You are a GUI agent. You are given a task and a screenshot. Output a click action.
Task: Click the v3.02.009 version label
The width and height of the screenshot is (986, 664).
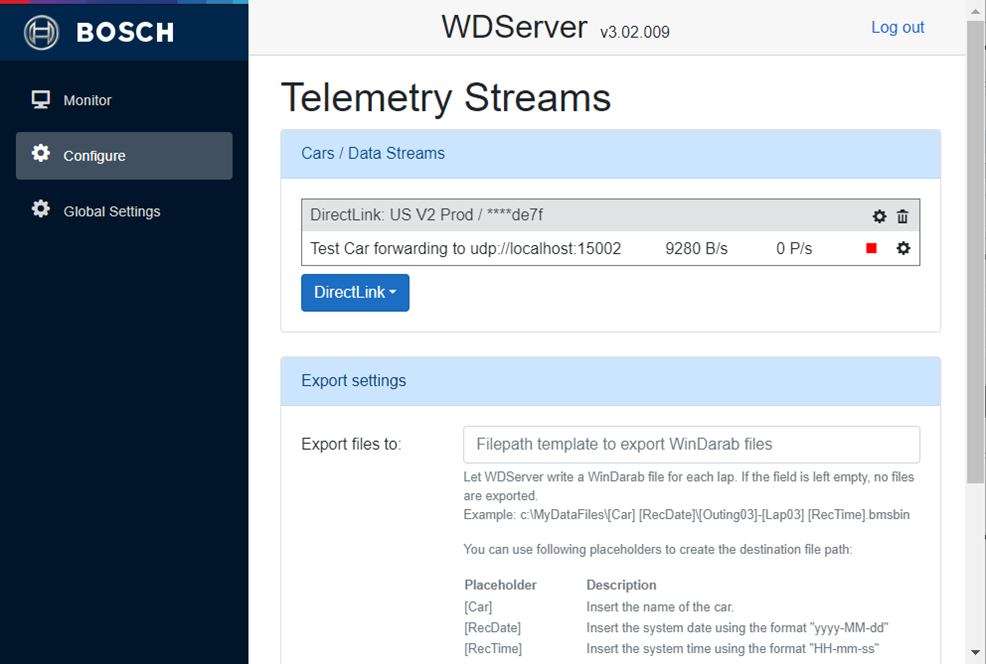(634, 32)
